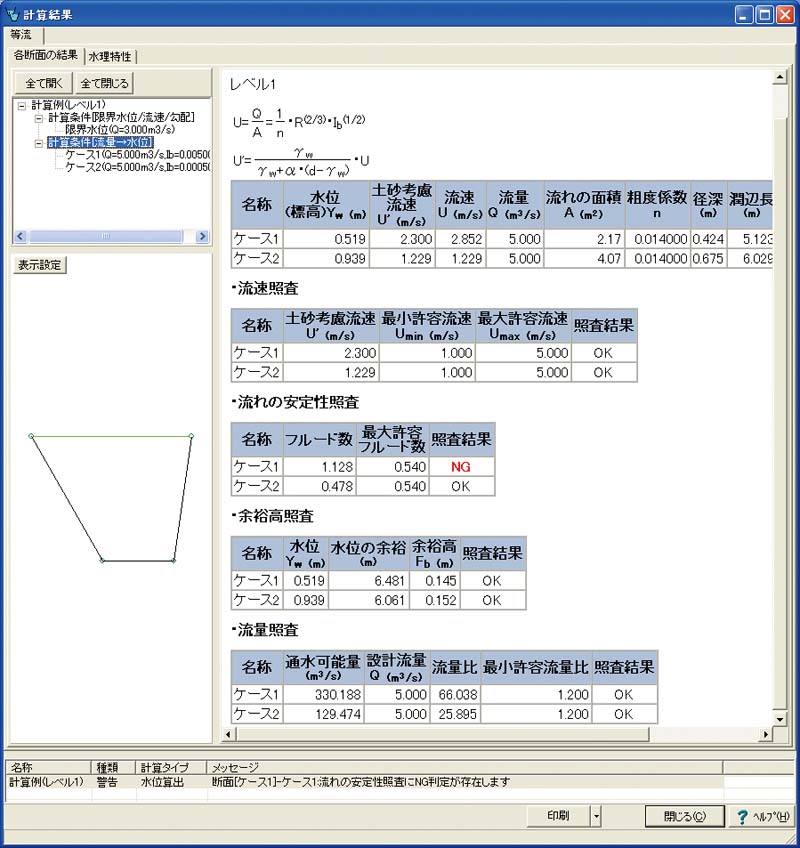Click tree panel scroll left arrow

click(21, 236)
